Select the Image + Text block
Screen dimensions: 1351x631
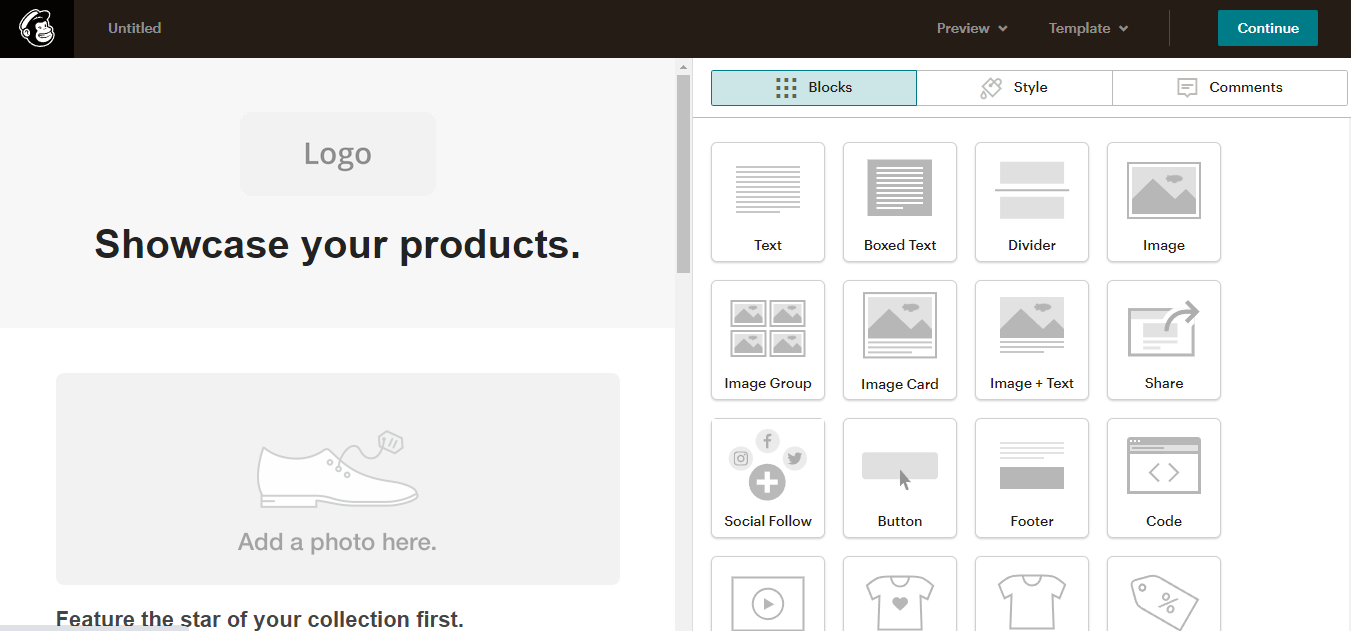[1032, 339]
